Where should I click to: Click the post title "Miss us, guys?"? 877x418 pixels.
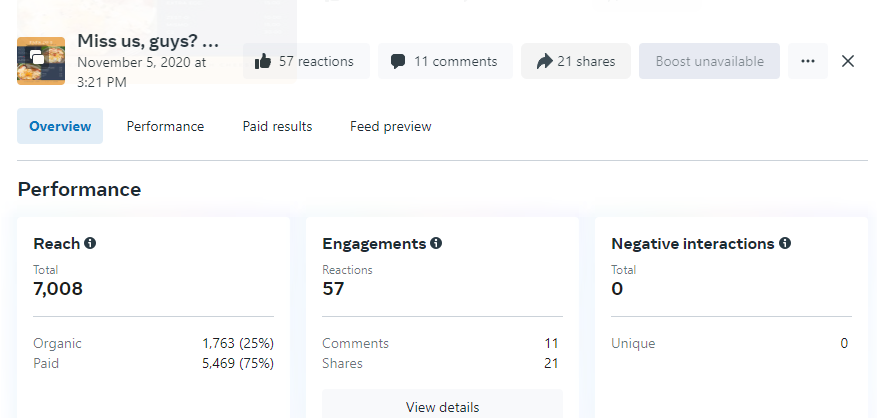click(147, 42)
